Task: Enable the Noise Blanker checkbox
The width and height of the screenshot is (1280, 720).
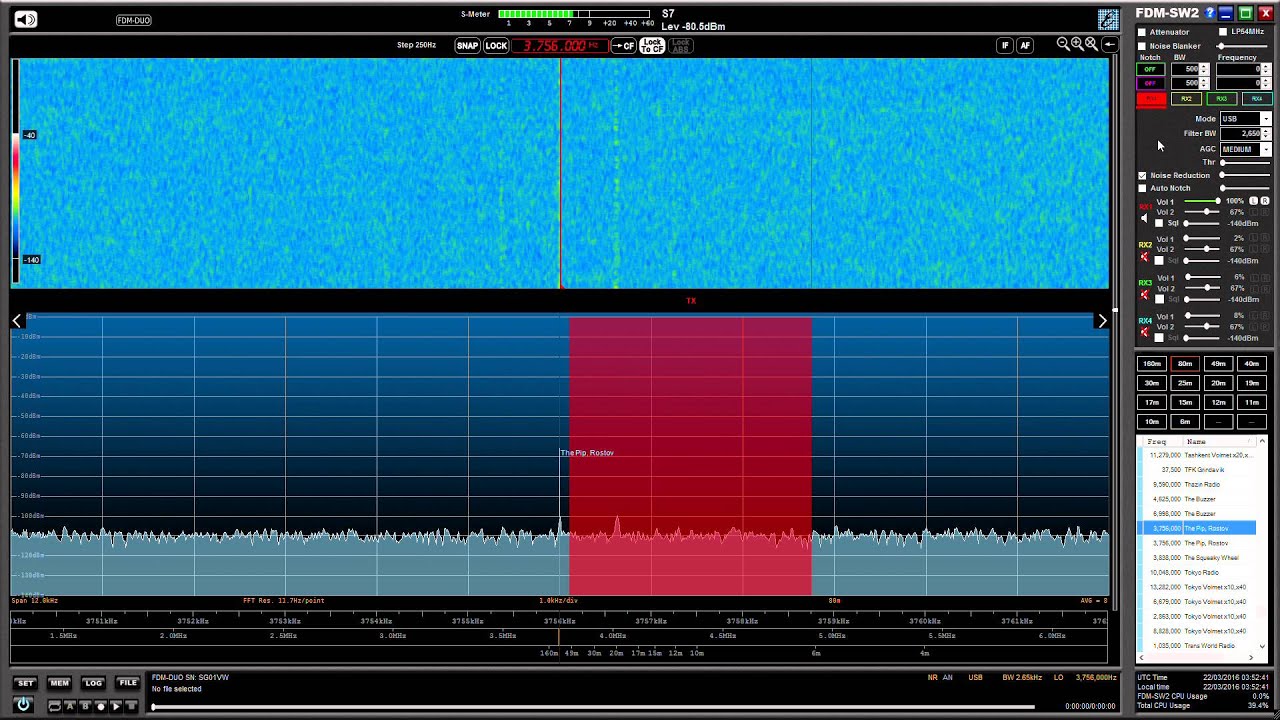Action: 1142,46
